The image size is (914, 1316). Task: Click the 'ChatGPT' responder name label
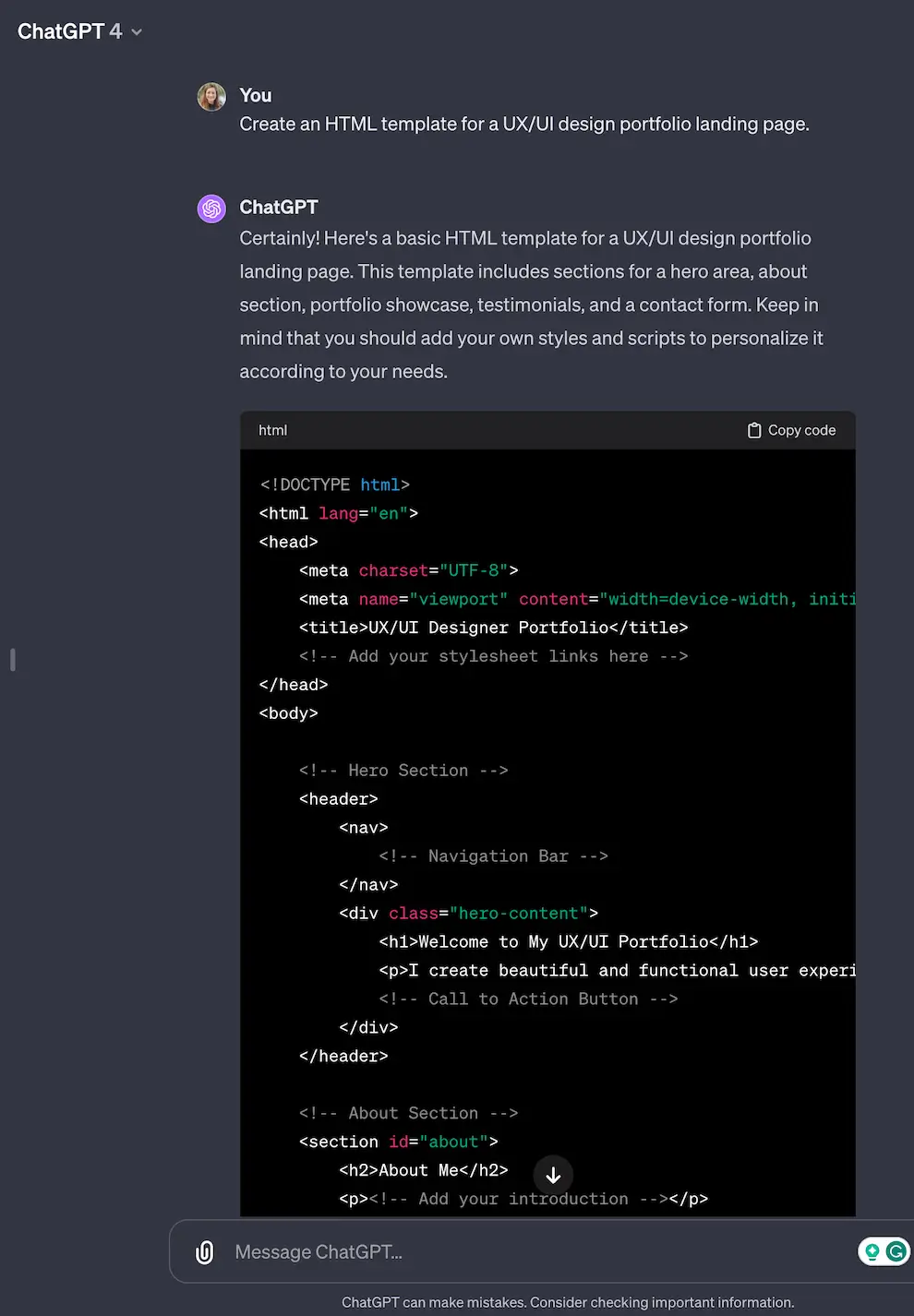coord(279,207)
